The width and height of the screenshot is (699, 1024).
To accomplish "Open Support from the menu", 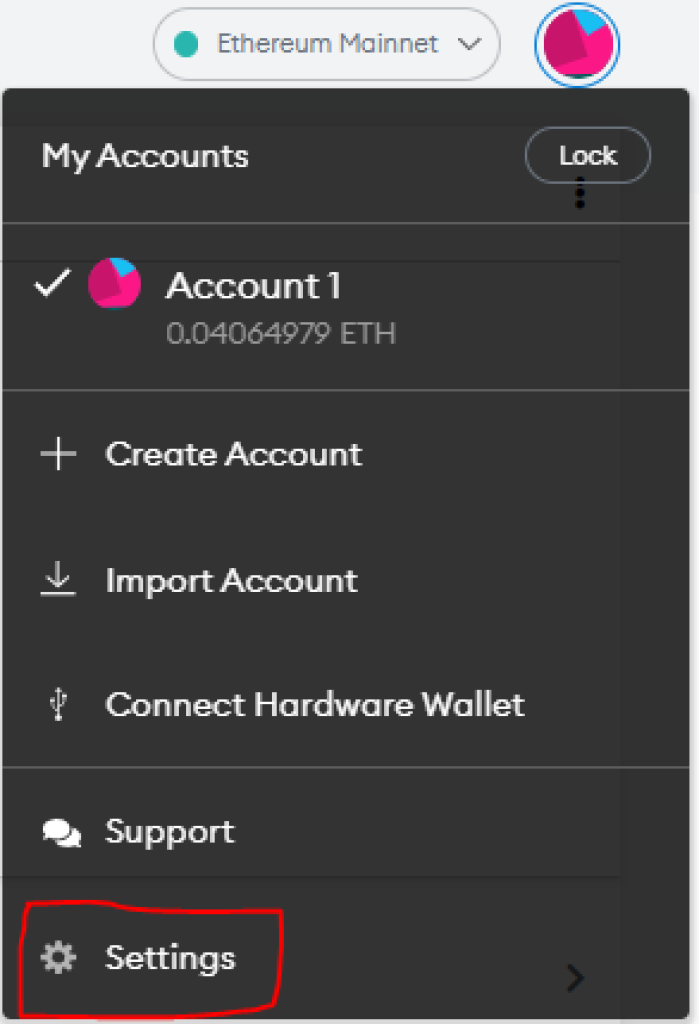I will click(346, 832).
